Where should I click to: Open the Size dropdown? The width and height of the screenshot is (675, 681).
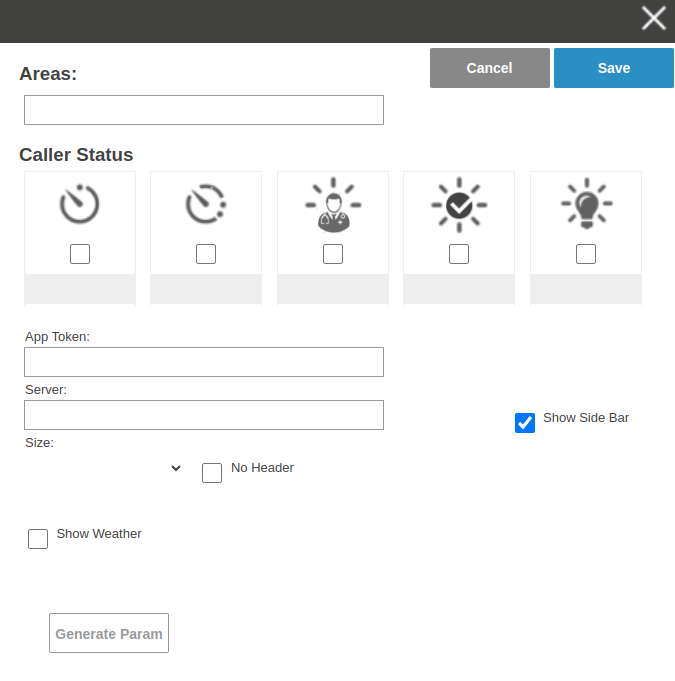[x=105, y=468]
